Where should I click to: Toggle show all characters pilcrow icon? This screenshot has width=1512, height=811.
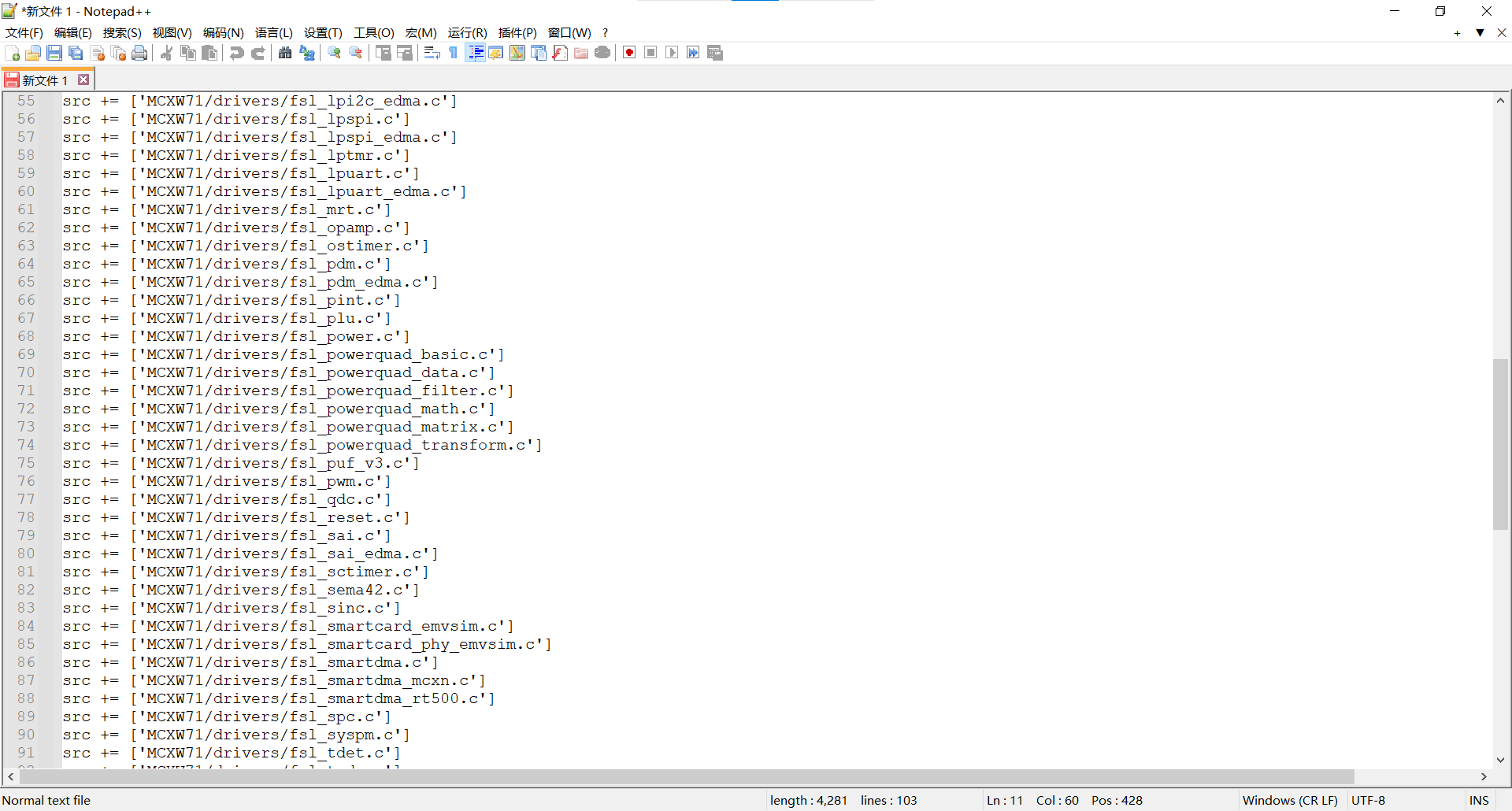(x=454, y=53)
